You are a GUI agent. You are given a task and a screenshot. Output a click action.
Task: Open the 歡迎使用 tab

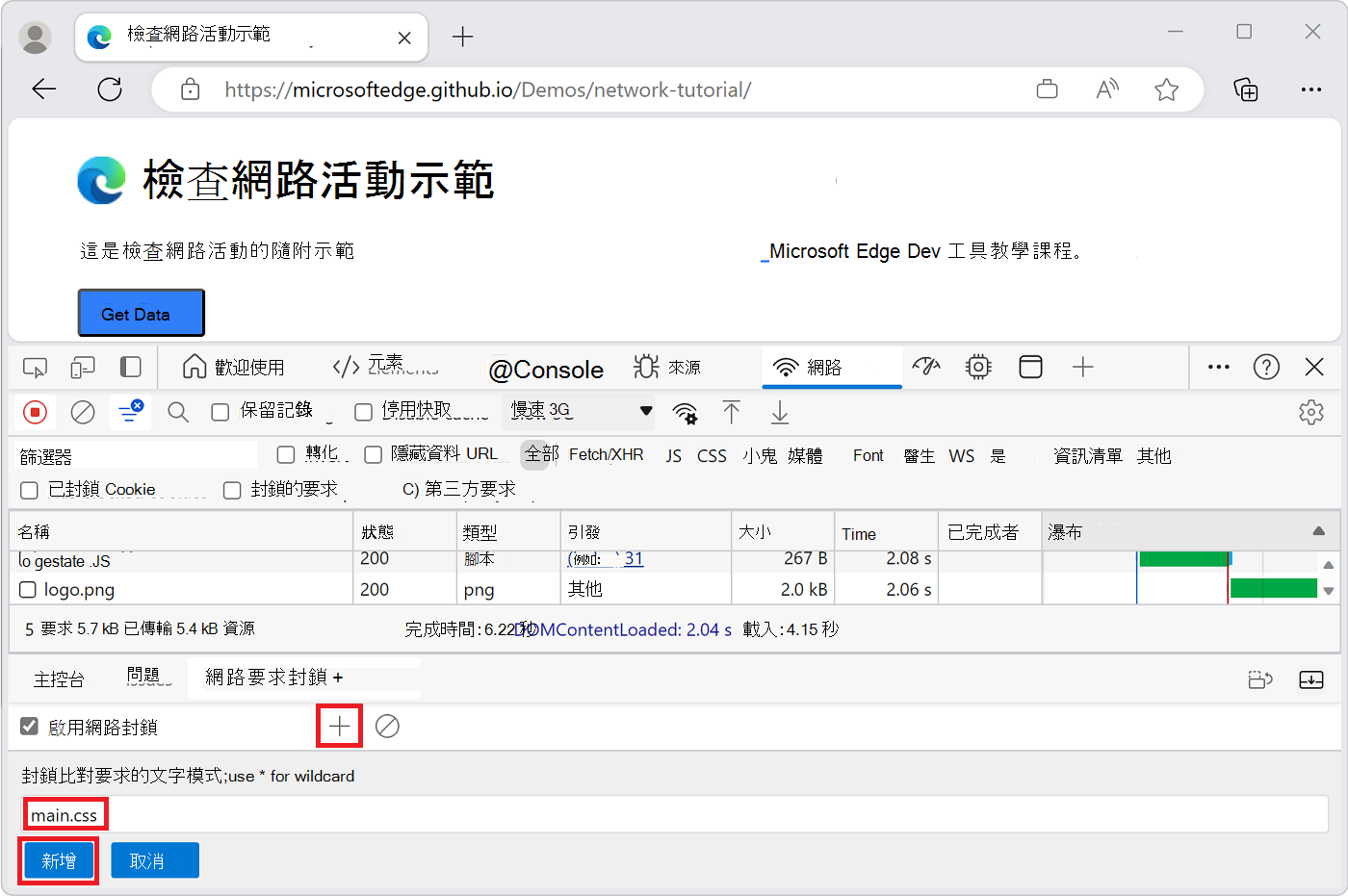(234, 367)
